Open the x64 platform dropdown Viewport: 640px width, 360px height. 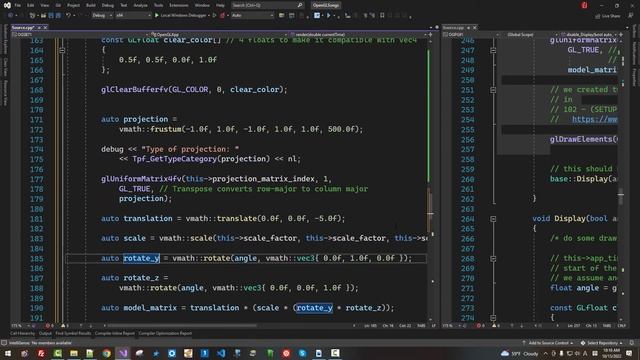pyautogui.click(x=133, y=16)
